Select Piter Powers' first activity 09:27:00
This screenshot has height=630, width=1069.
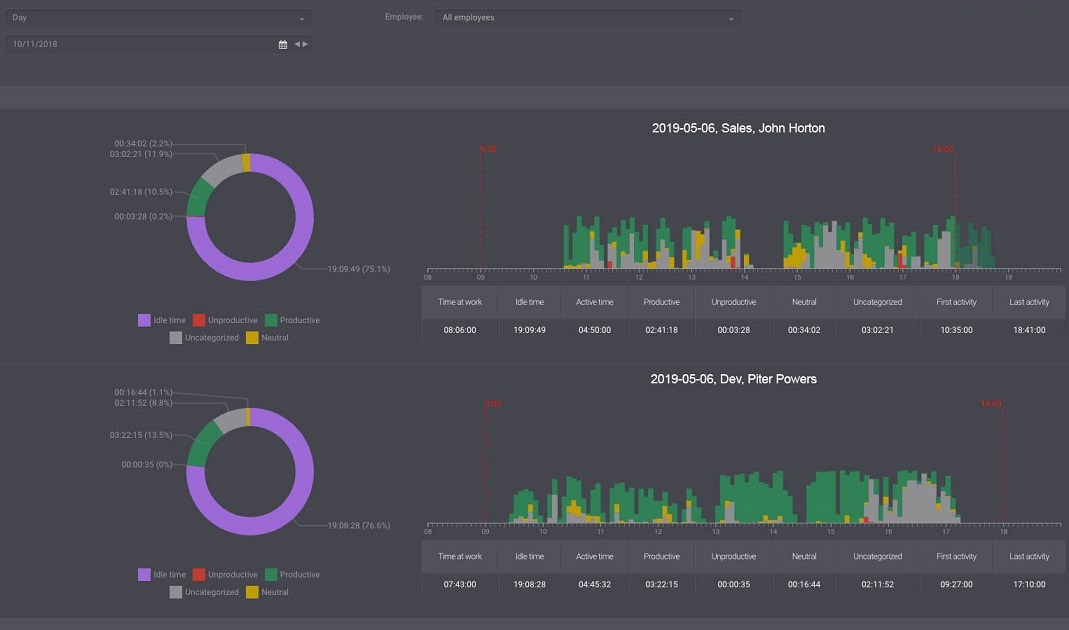pos(957,584)
